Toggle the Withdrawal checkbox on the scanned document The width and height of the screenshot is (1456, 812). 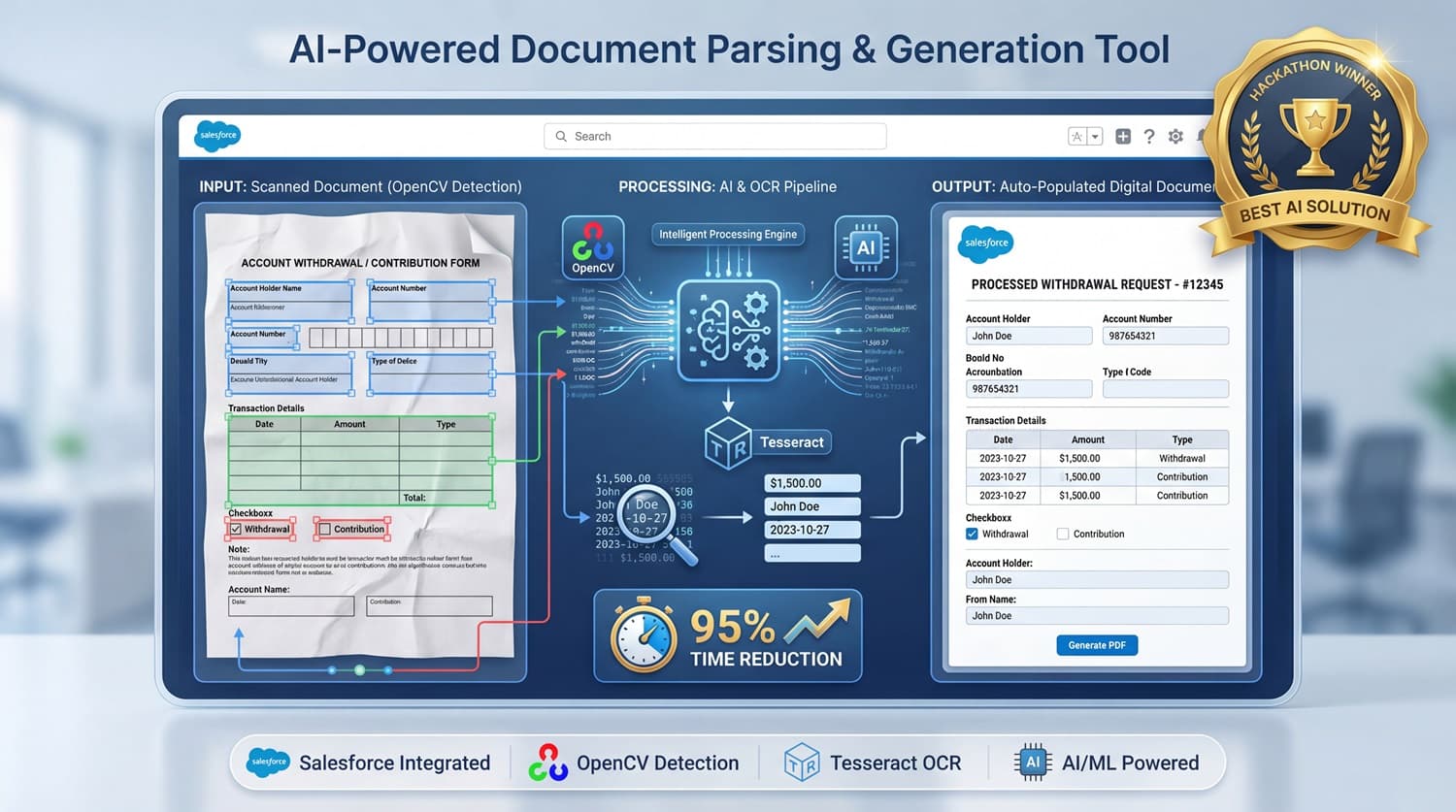click(236, 529)
